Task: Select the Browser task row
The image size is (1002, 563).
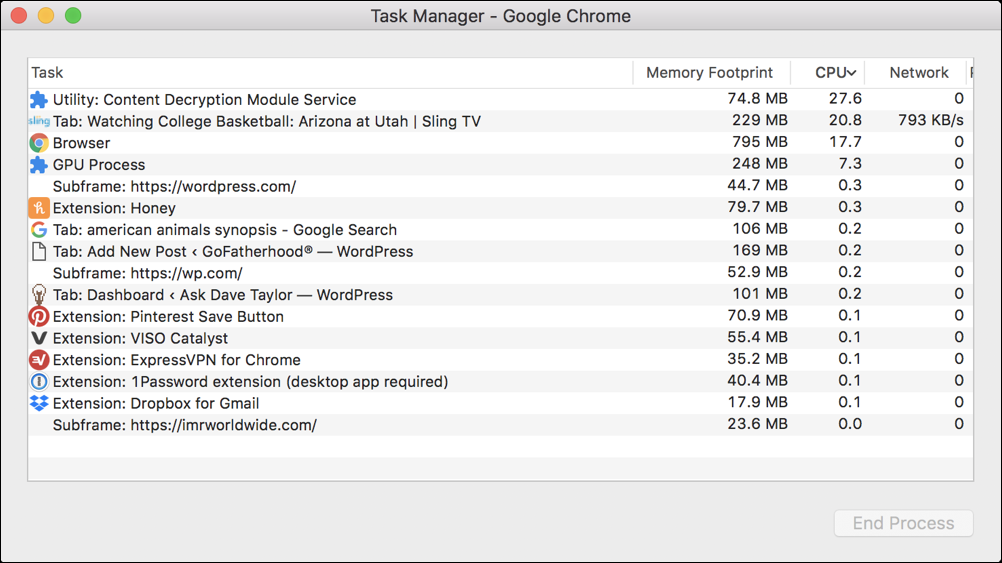Action: [500, 143]
